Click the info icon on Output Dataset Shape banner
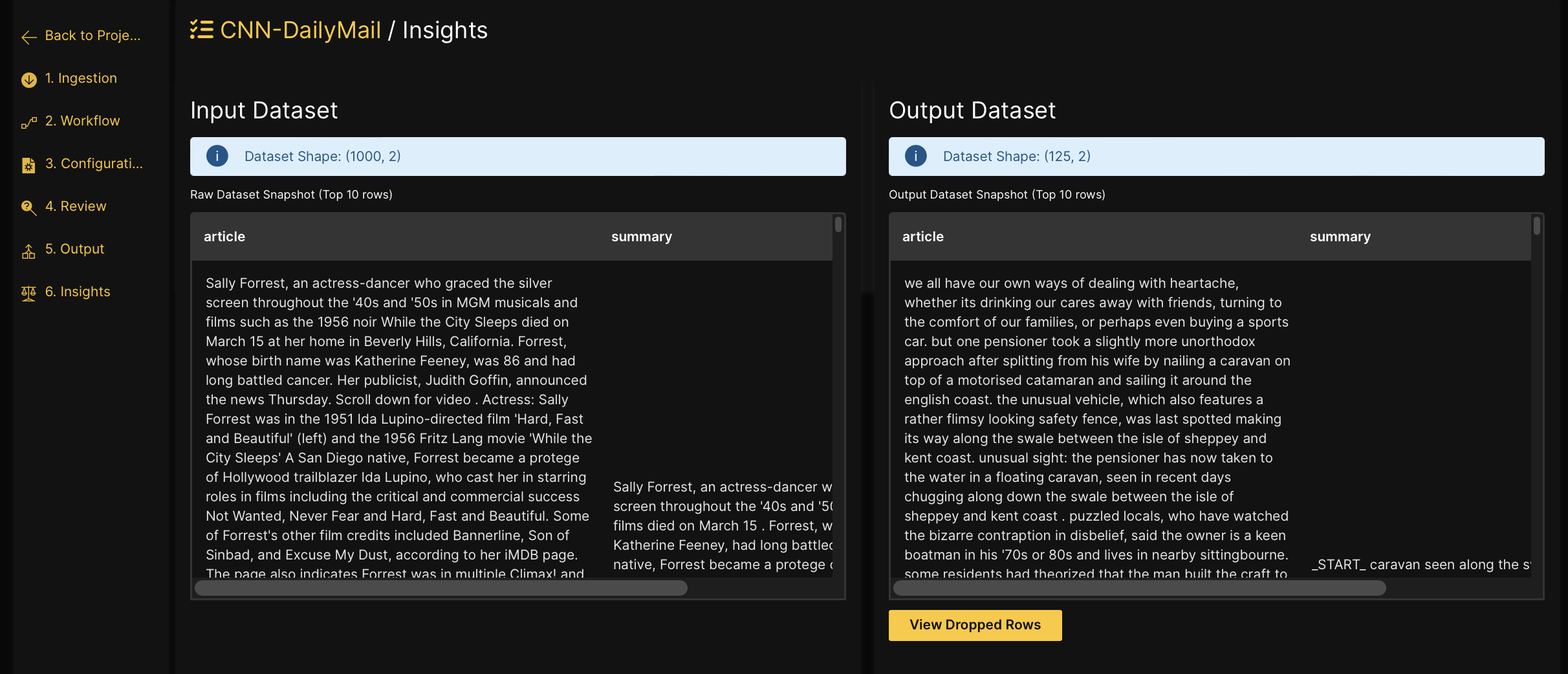This screenshot has width=1568, height=674. [x=915, y=156]
